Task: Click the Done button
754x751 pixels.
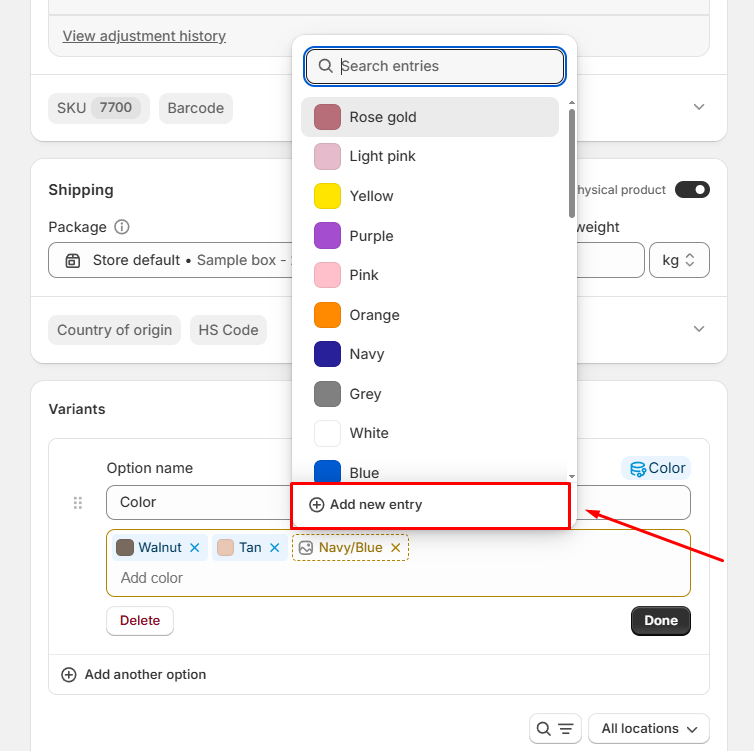Action: click(x=660, y=621)
